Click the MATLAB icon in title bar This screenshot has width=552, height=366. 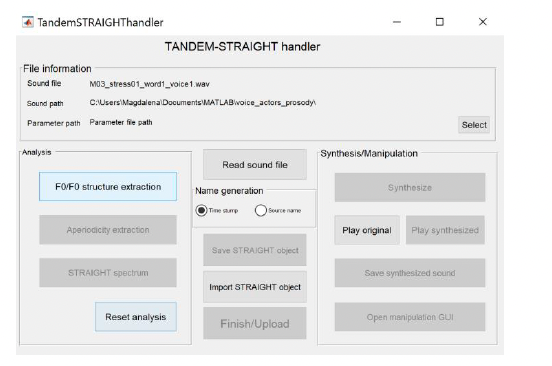point(28,22)
